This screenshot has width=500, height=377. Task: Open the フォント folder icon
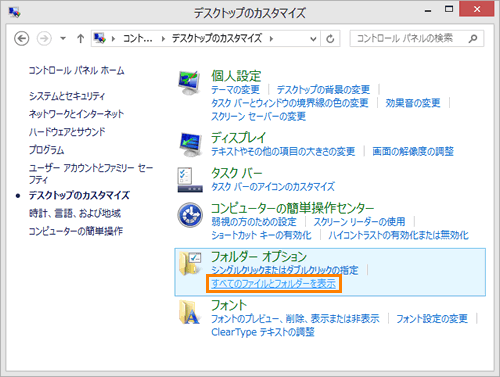click(x=190, y=312)
